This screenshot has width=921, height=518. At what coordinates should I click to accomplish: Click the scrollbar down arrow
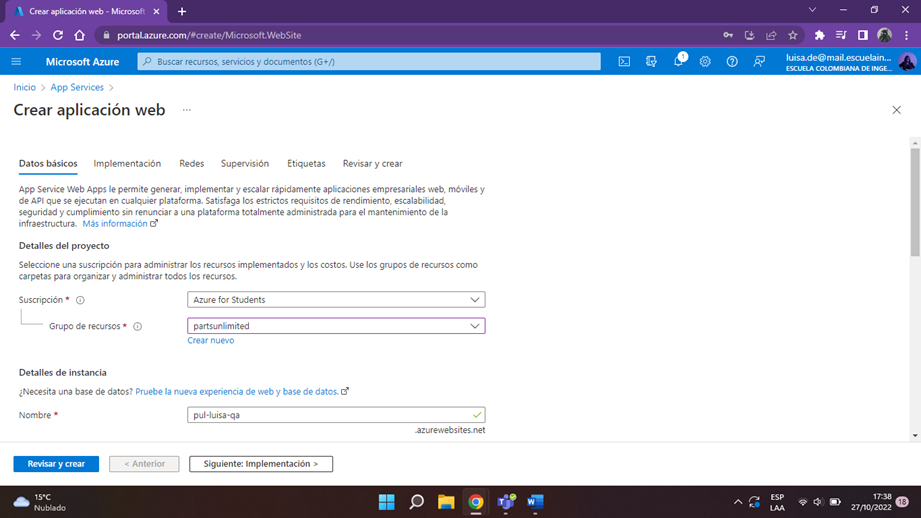point(915,436)
